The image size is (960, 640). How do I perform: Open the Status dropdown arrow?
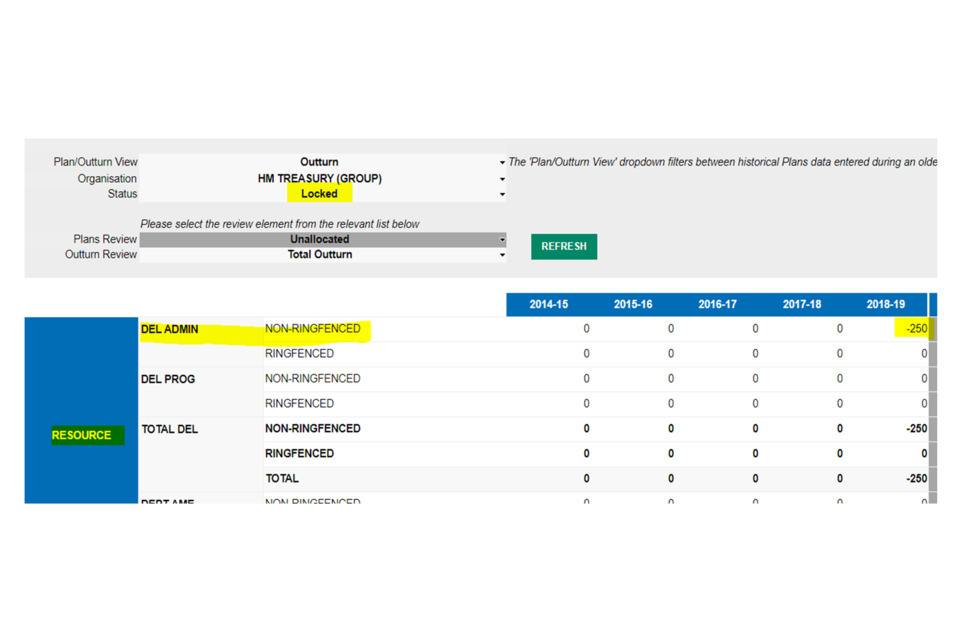[x=502, y=194]
